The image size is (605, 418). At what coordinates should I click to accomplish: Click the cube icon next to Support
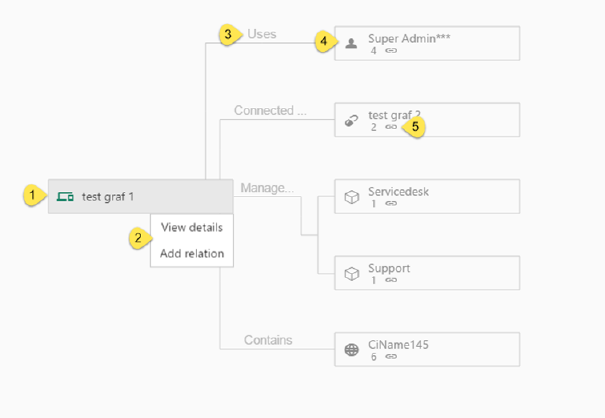point(351,273)
